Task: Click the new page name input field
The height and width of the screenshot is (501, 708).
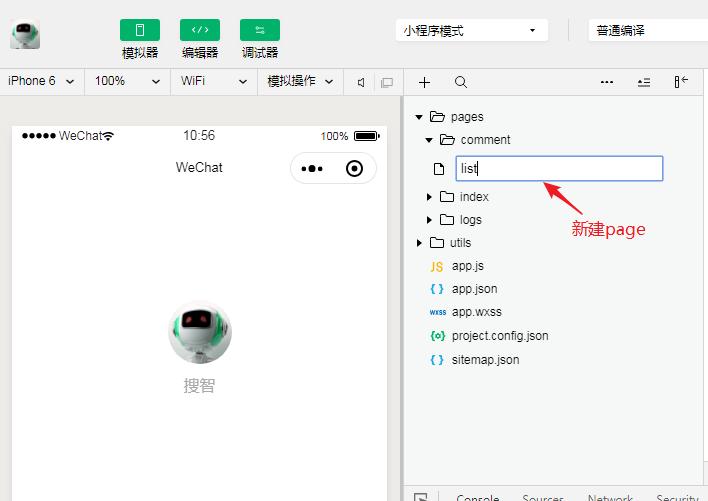Action: (x=559, y=168)
